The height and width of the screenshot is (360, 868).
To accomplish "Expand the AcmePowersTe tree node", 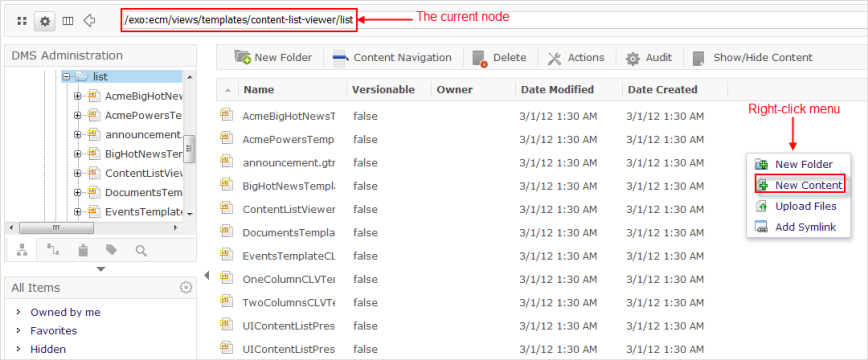I will [78, 115].
